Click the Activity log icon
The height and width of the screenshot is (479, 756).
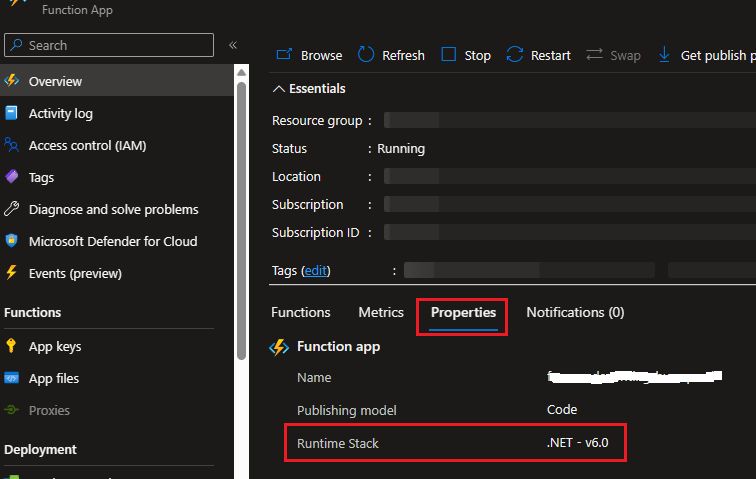[11, 113]
